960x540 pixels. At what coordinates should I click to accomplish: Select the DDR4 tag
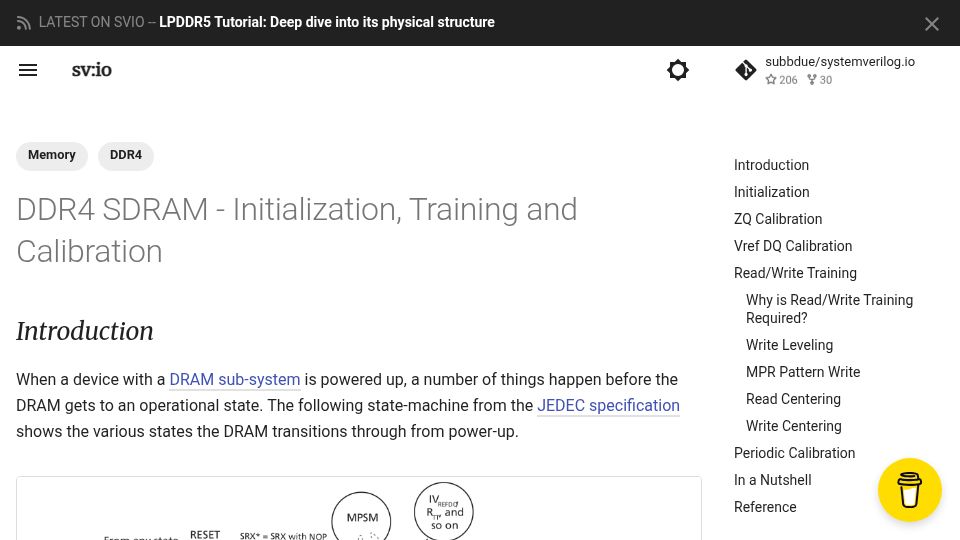click(126, 156)
